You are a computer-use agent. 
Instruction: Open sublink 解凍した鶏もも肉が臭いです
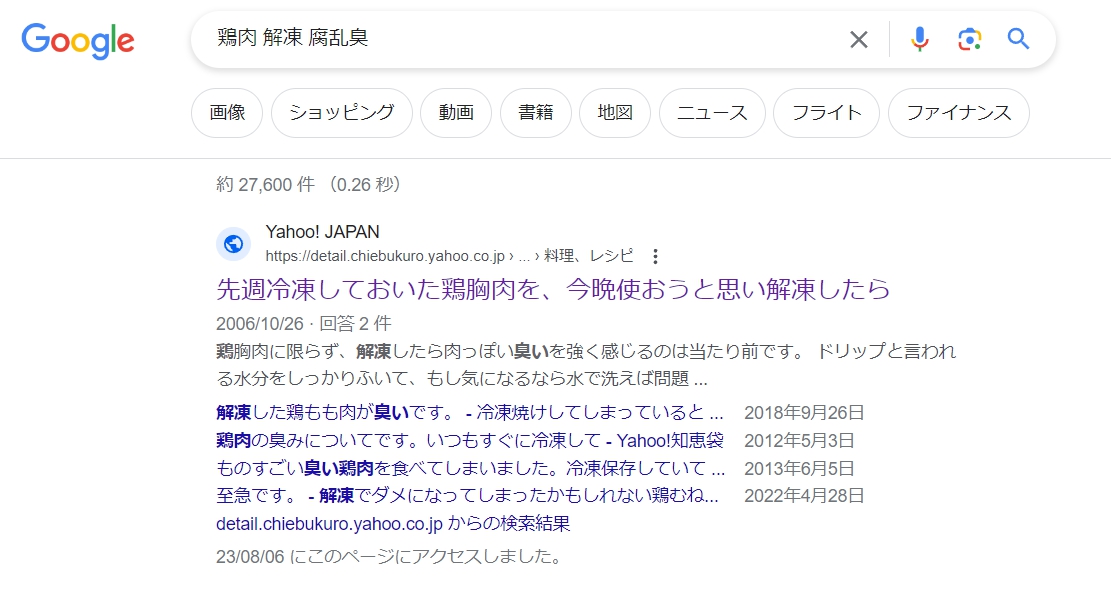click(470, 412)
